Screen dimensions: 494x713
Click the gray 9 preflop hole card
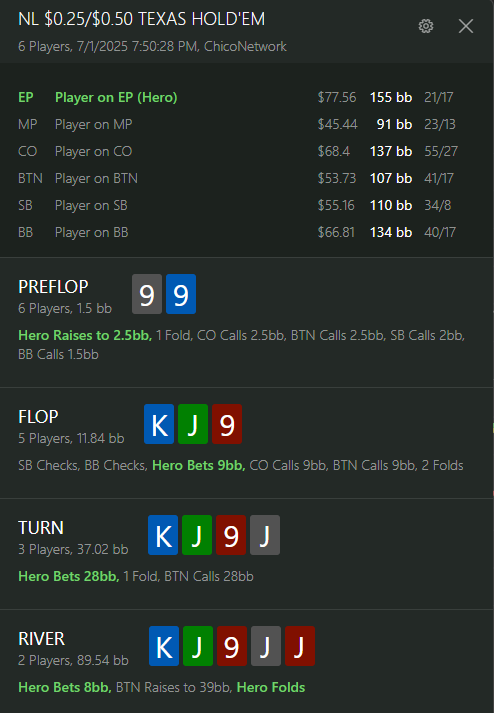pos(147,294)
